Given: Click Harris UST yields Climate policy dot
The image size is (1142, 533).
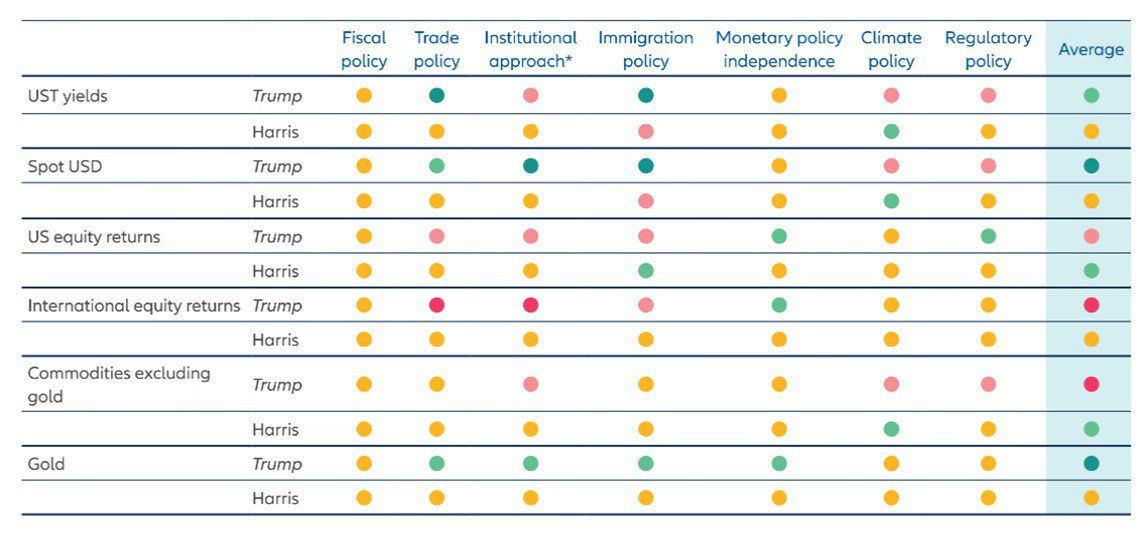Looking at the screenshot, I should coord(891,131).
